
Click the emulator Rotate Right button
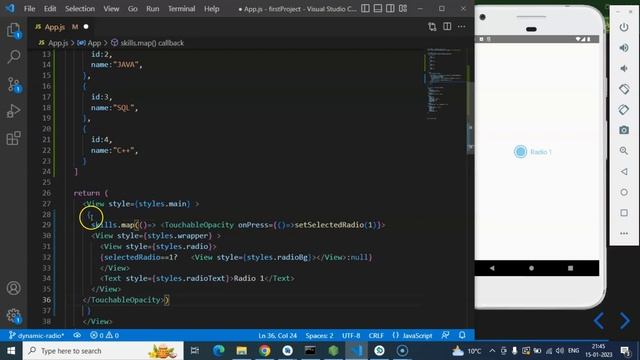(624, 109)
